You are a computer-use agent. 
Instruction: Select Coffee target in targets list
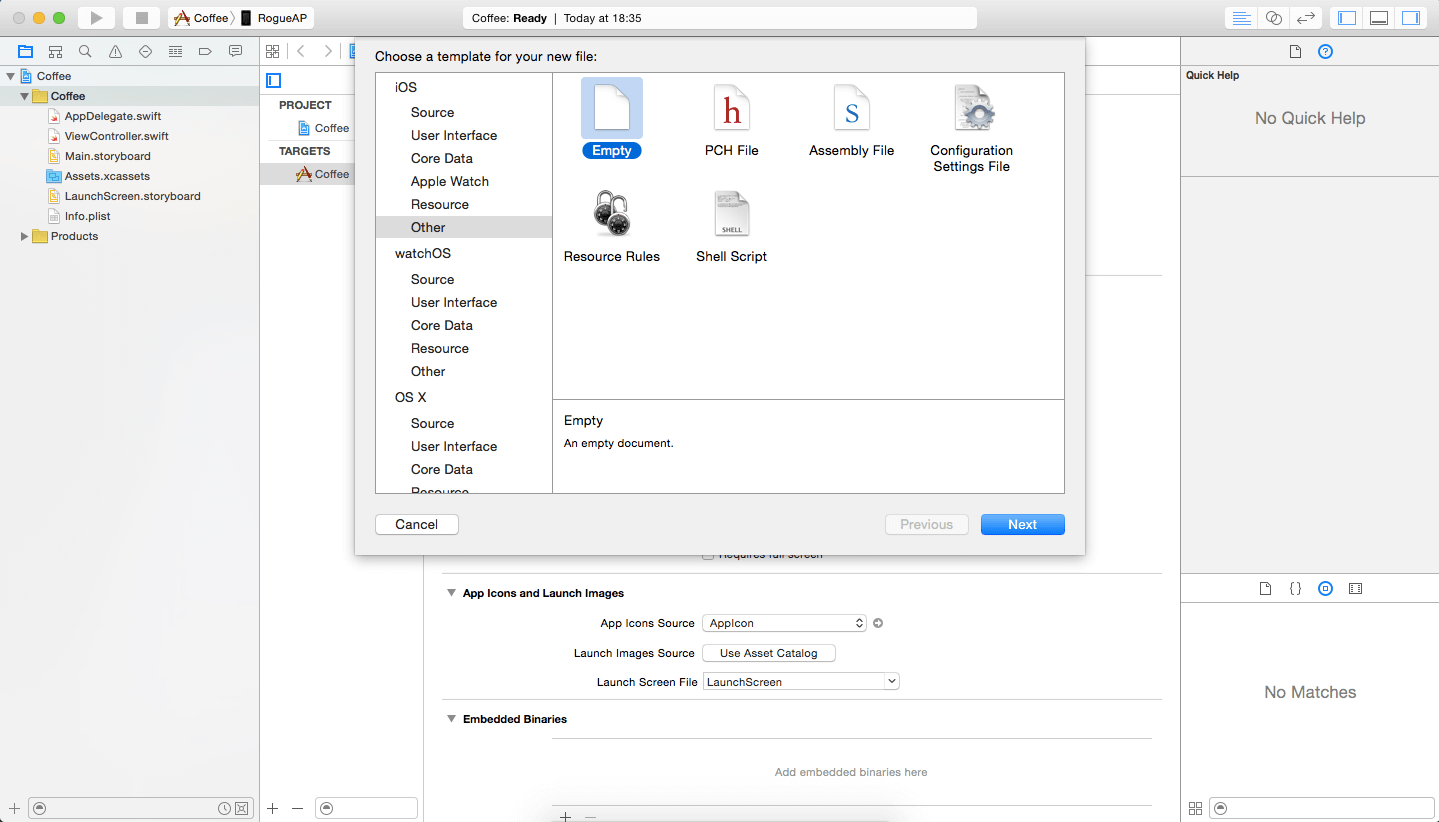(x=322, y=174)
